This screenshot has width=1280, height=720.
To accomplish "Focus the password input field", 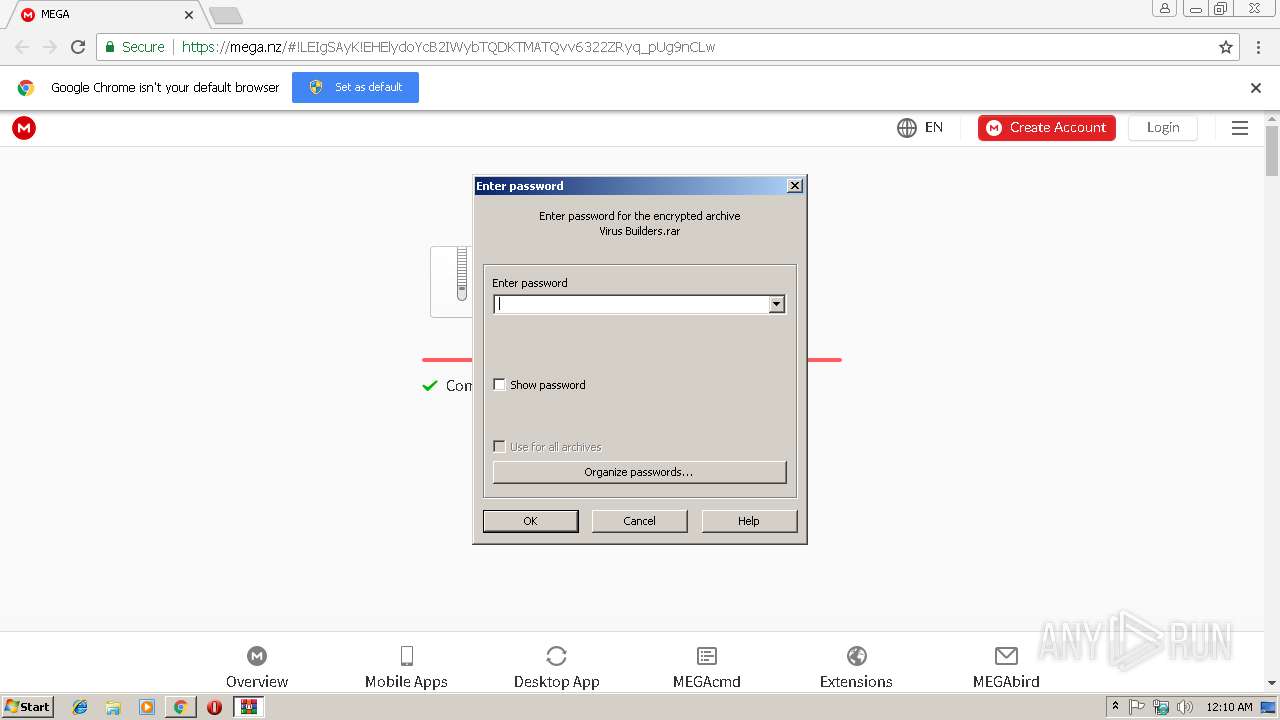I will point(631,304).
